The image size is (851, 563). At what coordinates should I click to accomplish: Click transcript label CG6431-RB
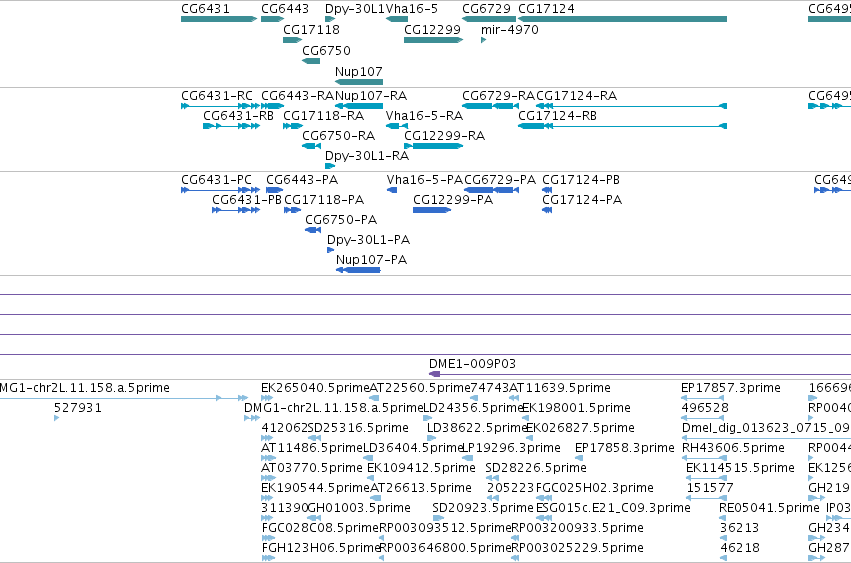coord(238,116)
